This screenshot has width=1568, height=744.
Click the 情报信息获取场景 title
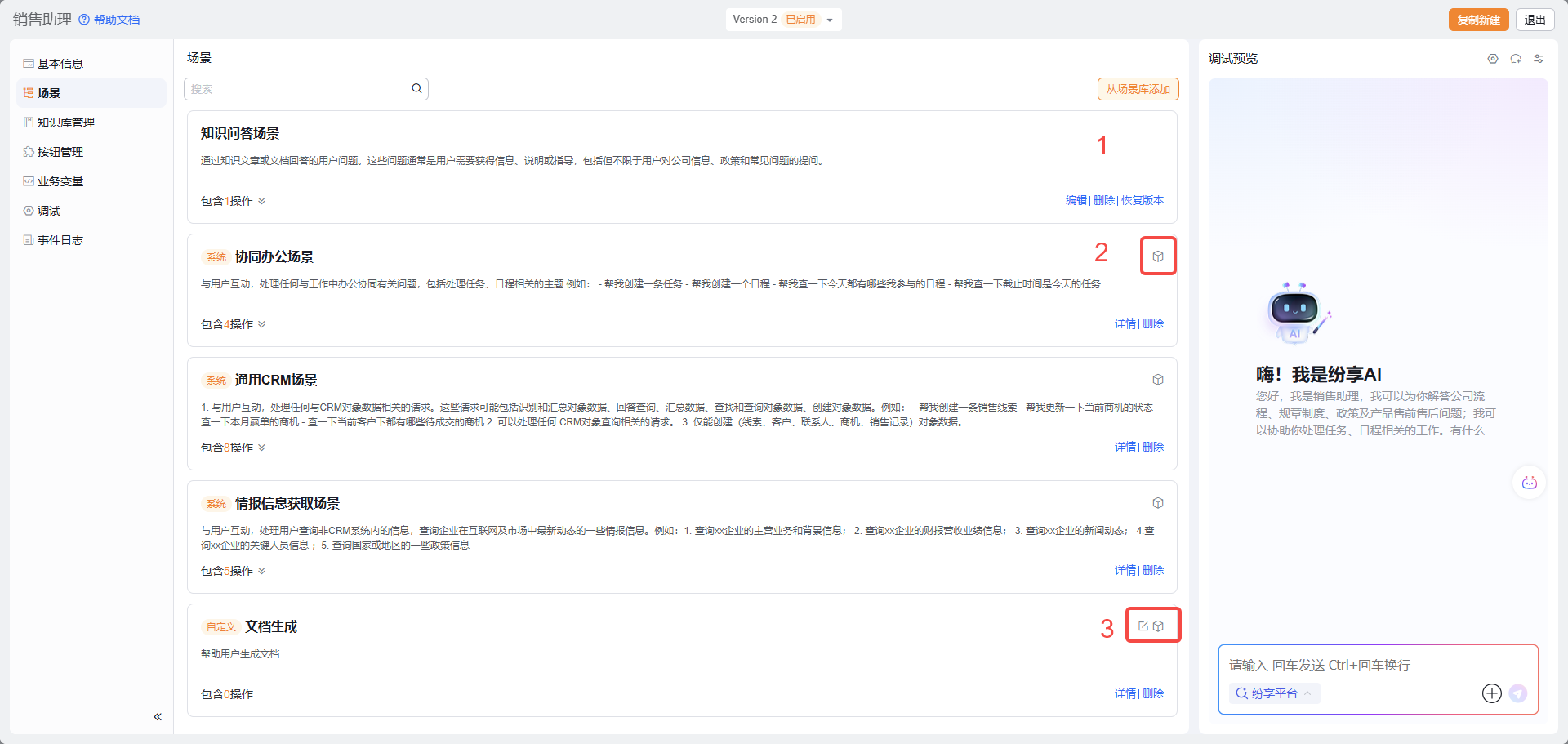click(287, 503)
